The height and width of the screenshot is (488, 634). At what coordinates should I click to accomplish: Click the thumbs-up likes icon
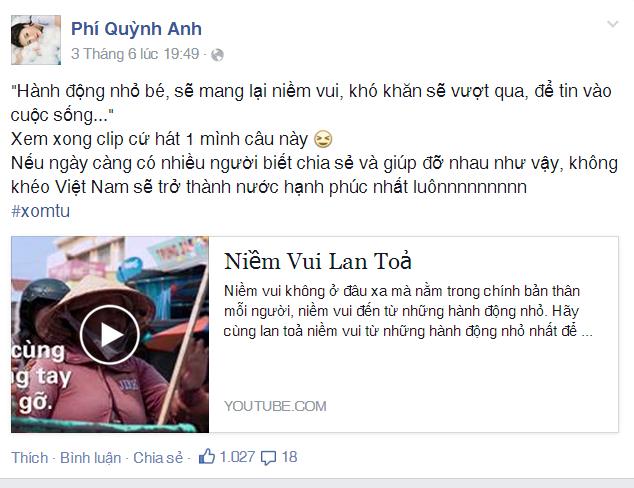[x=207, y=456]
